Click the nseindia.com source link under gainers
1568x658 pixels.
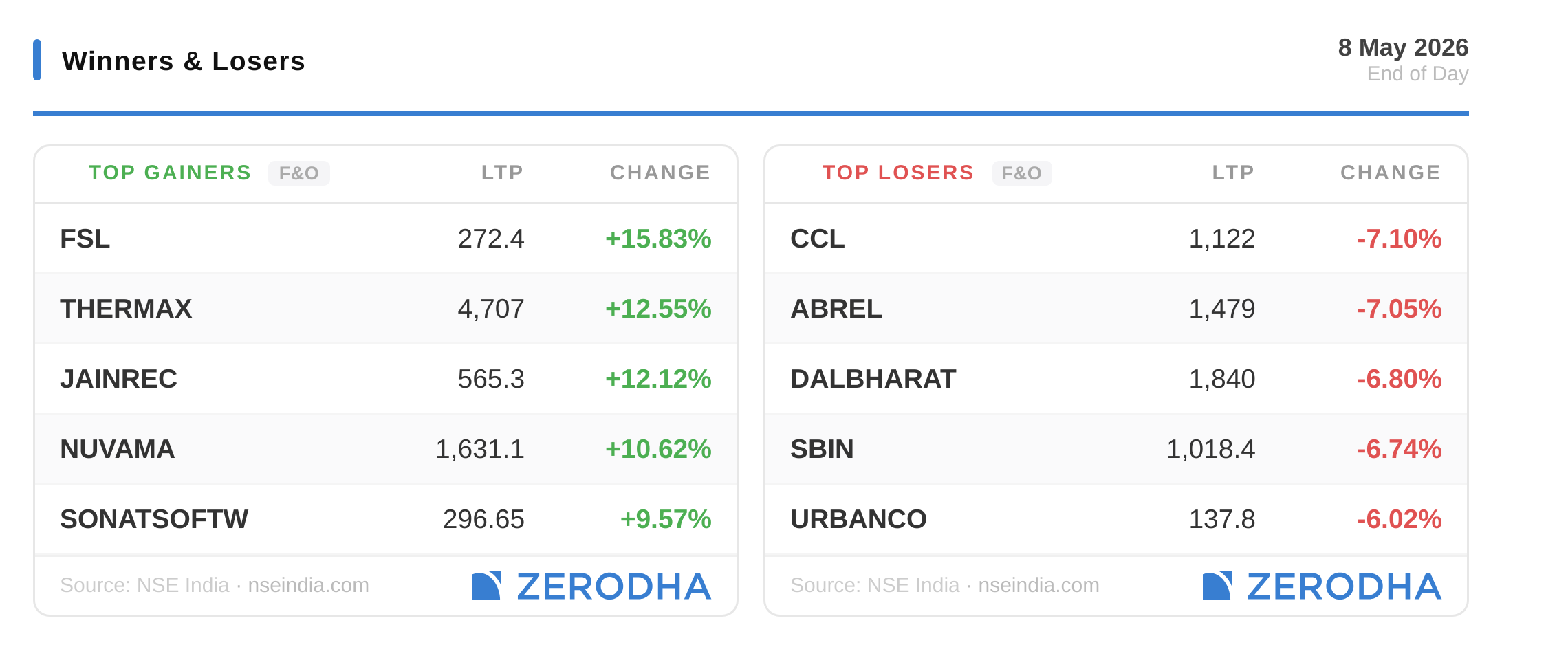[308, 585]
